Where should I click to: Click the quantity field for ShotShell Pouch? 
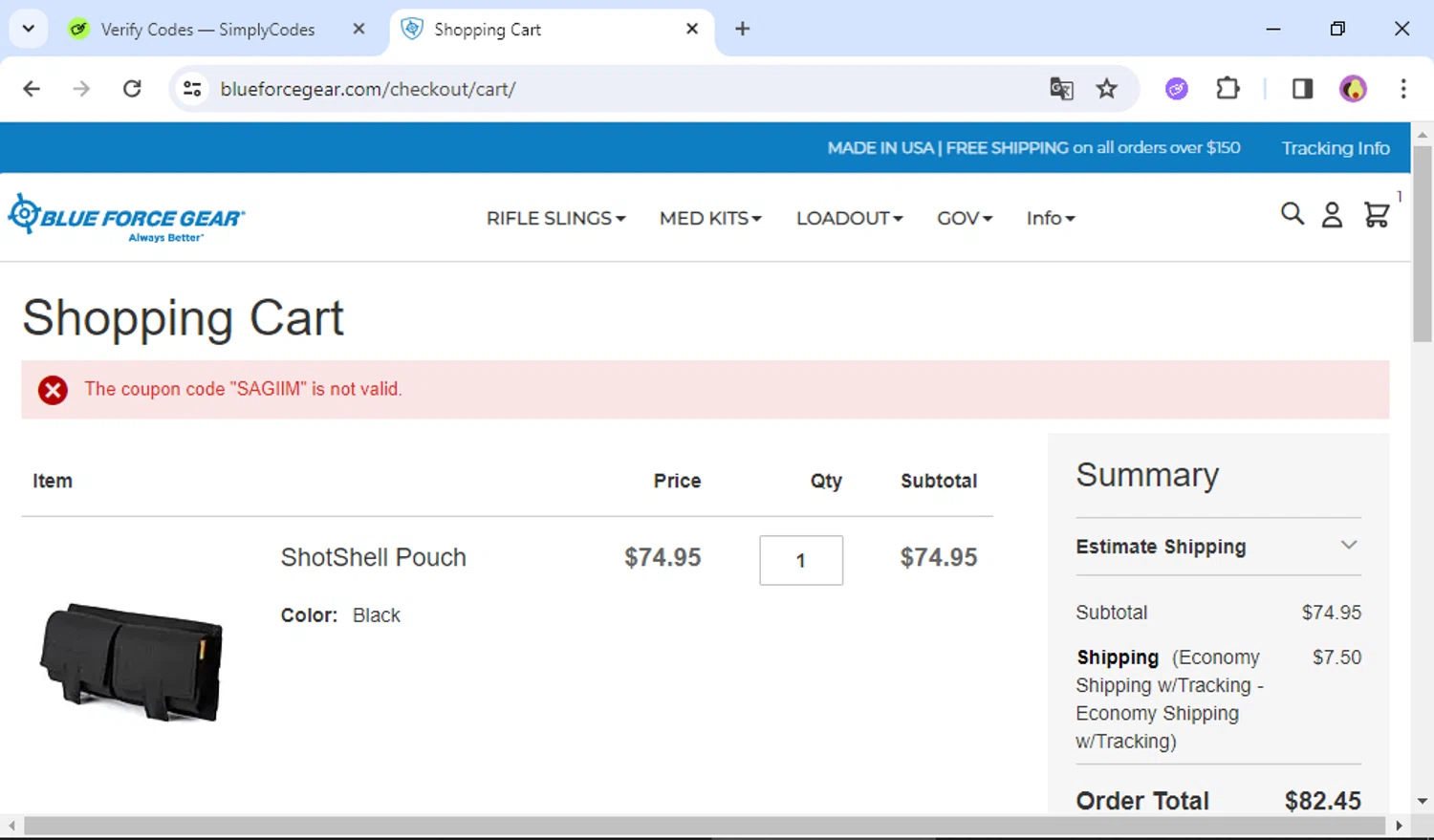pyautogui.click(x=801, y=560)
